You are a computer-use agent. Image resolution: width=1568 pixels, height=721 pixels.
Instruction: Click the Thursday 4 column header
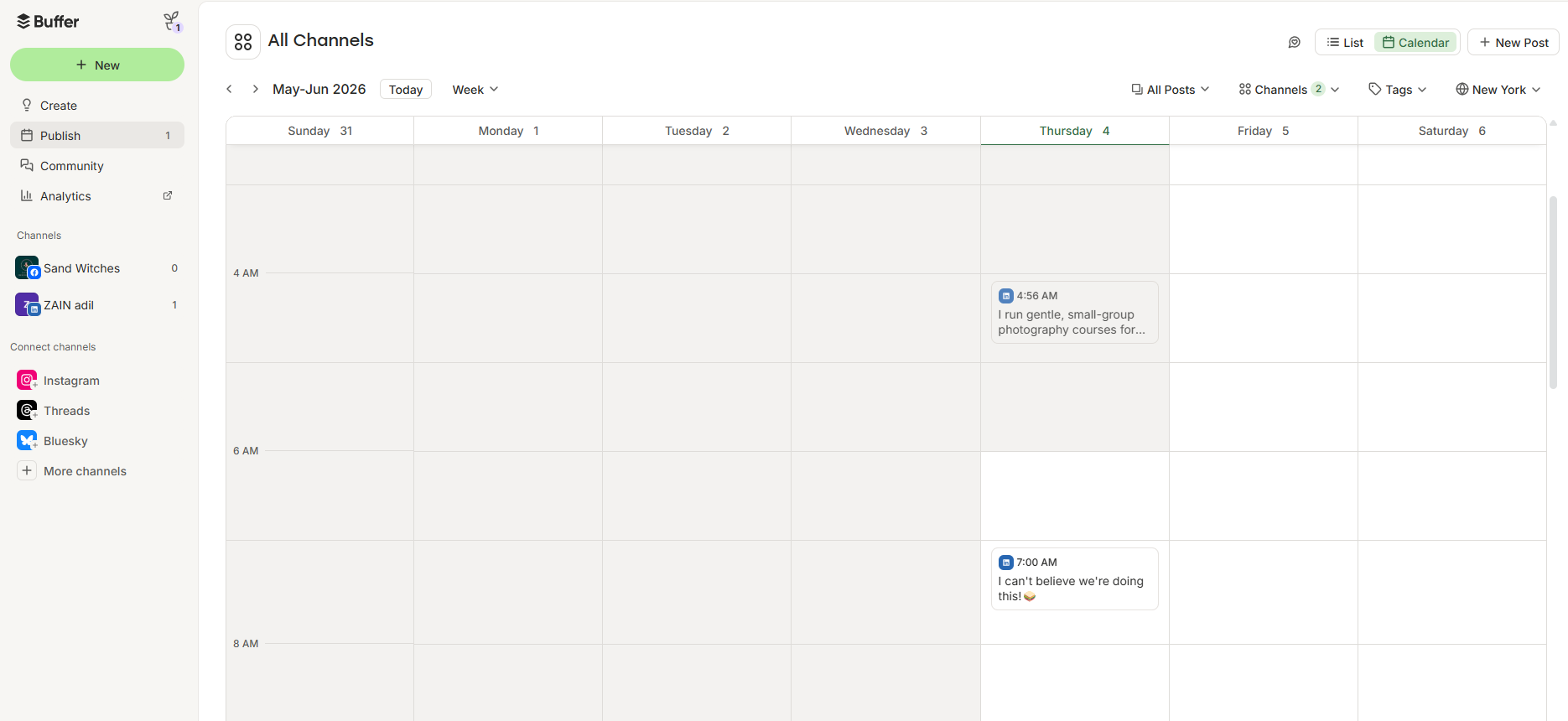point(1075,131)
